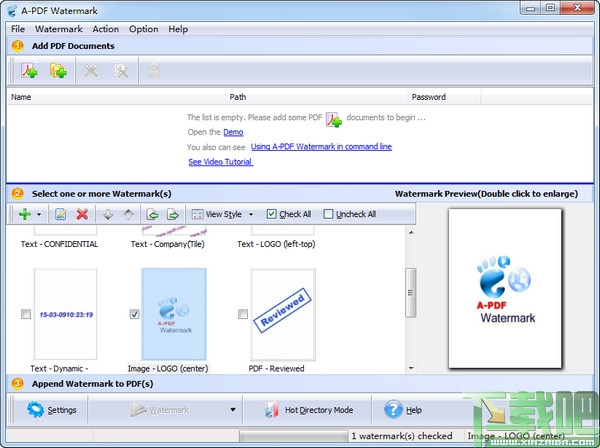
Task: Click the green plus Add watermark icon
Action: (25, 214)
